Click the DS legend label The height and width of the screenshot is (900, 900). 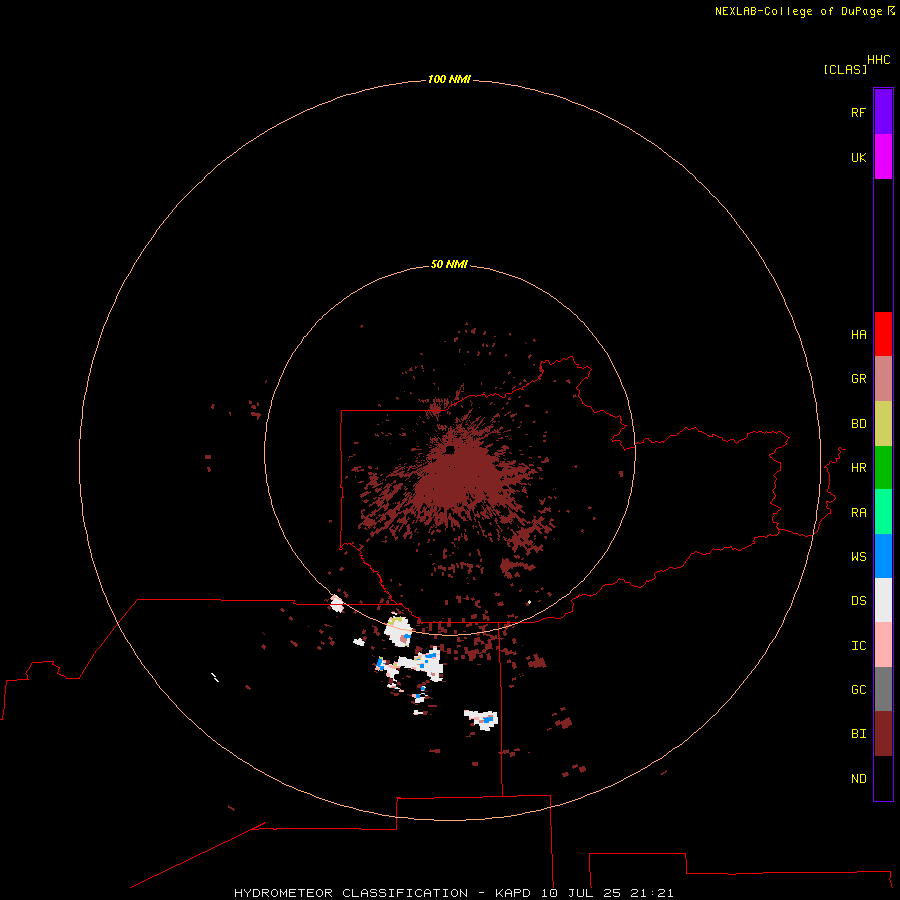pyautogui.click(x=858, y=601)
